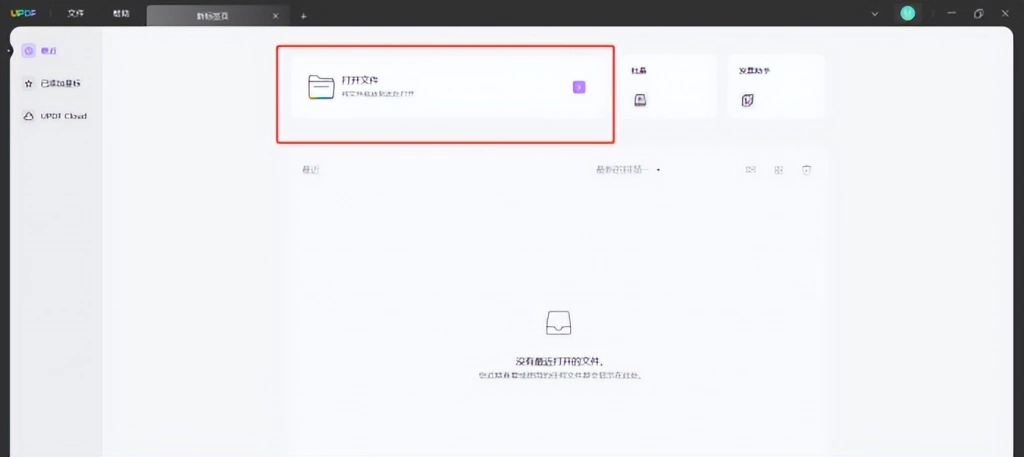Click the UPDF for desktop card icon

[748, 101]
